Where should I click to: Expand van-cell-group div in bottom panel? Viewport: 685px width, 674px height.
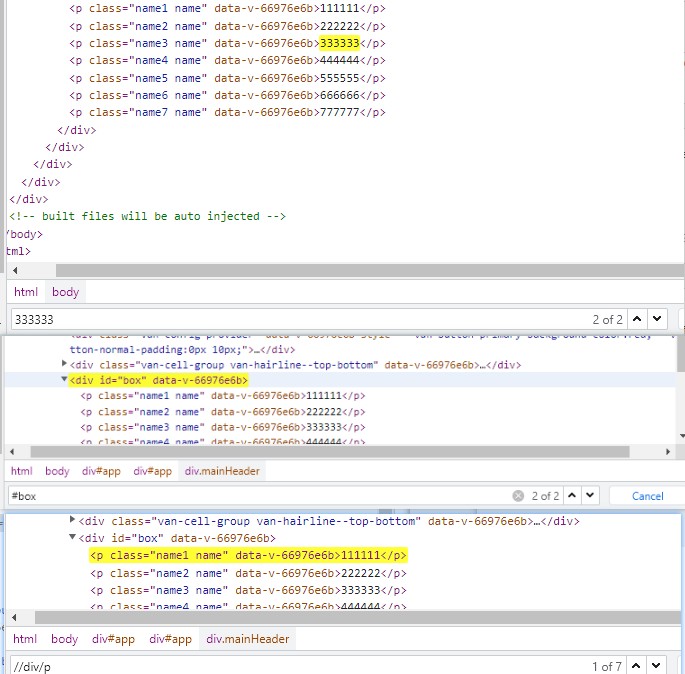pos(73,520)
